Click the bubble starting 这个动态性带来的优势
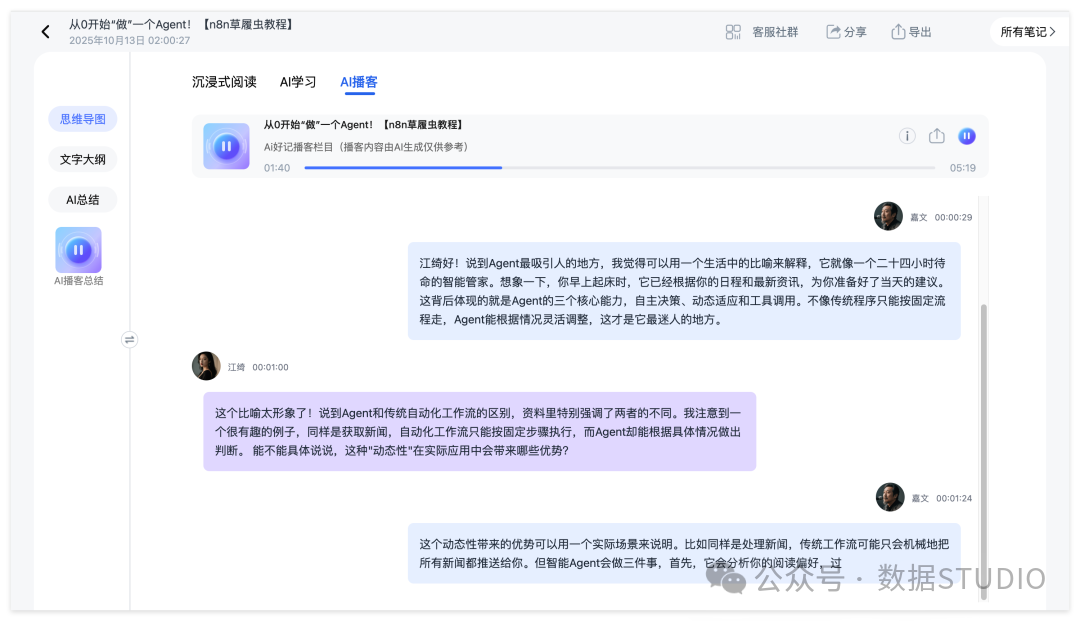Screen dimensions: 1080x621 click(684, 554)
